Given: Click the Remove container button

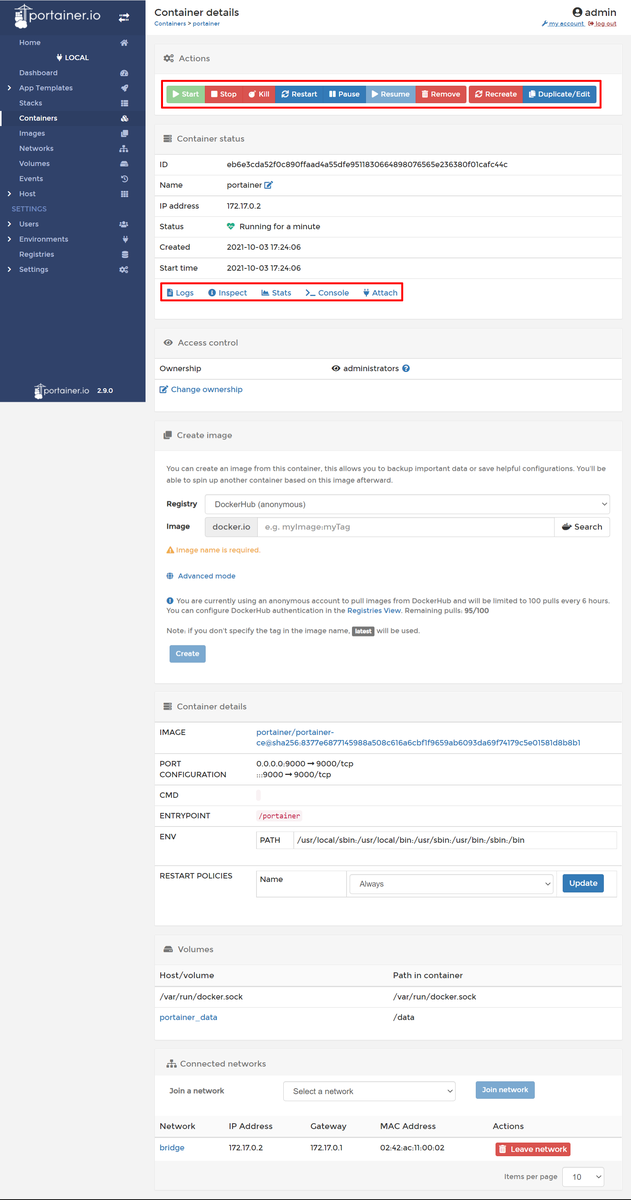Looking at the screenshot, I should (x=440, y=94).
